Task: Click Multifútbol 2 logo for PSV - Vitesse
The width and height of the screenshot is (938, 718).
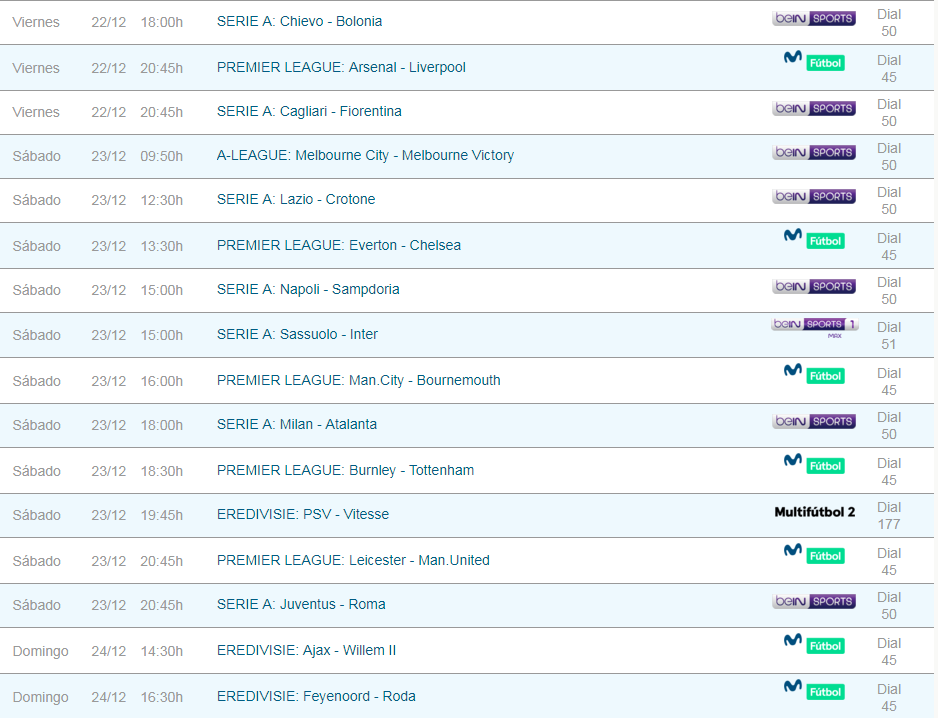Action: coord(814,513)
